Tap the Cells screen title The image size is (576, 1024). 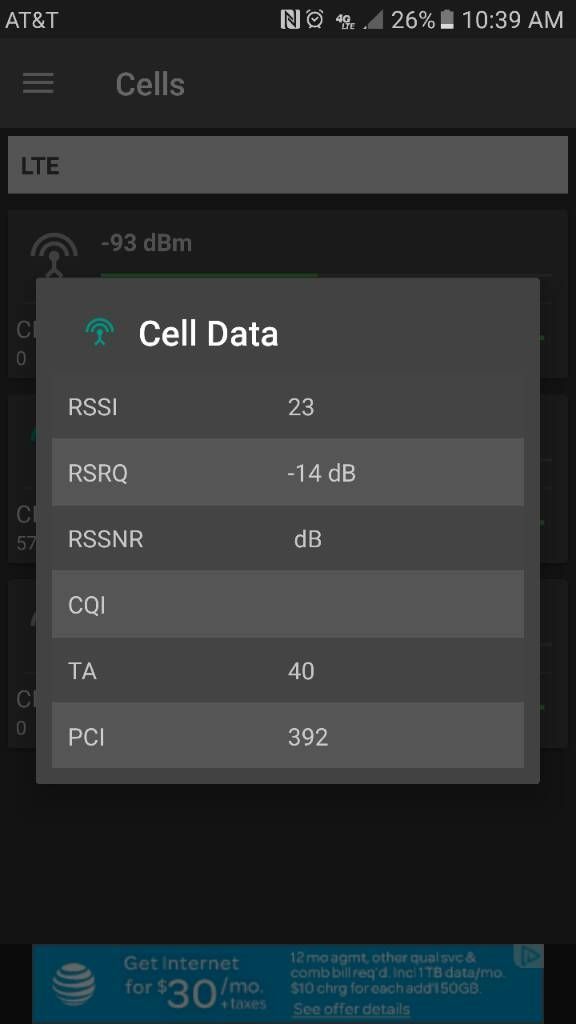(x=150, y=84)
